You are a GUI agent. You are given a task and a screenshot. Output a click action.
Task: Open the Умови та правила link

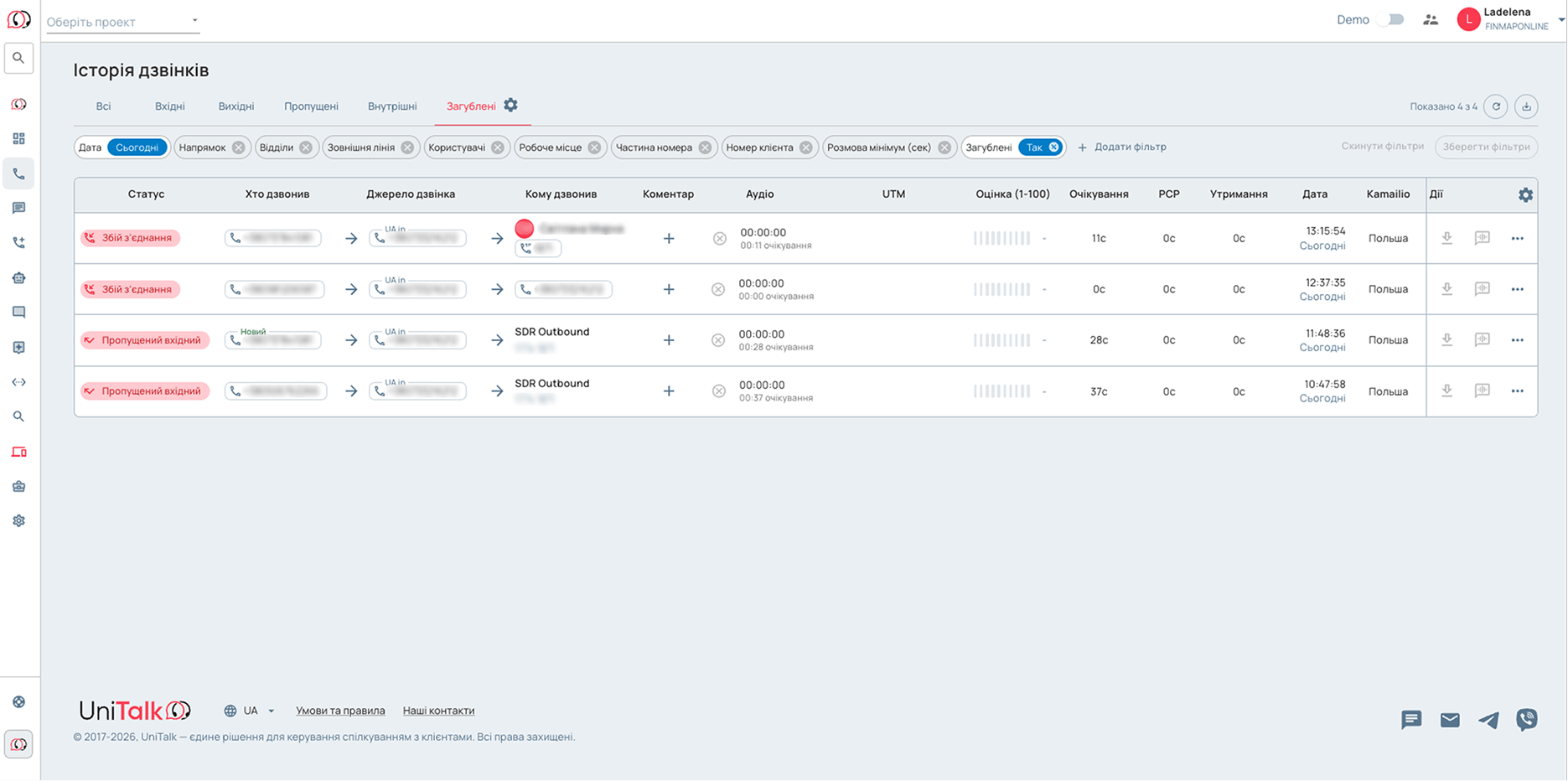[x=340, y=711]
